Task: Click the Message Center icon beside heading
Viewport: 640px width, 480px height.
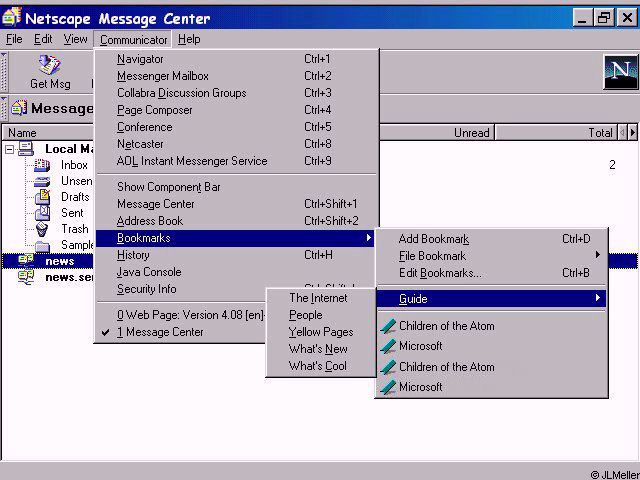Action: [19, 108]
